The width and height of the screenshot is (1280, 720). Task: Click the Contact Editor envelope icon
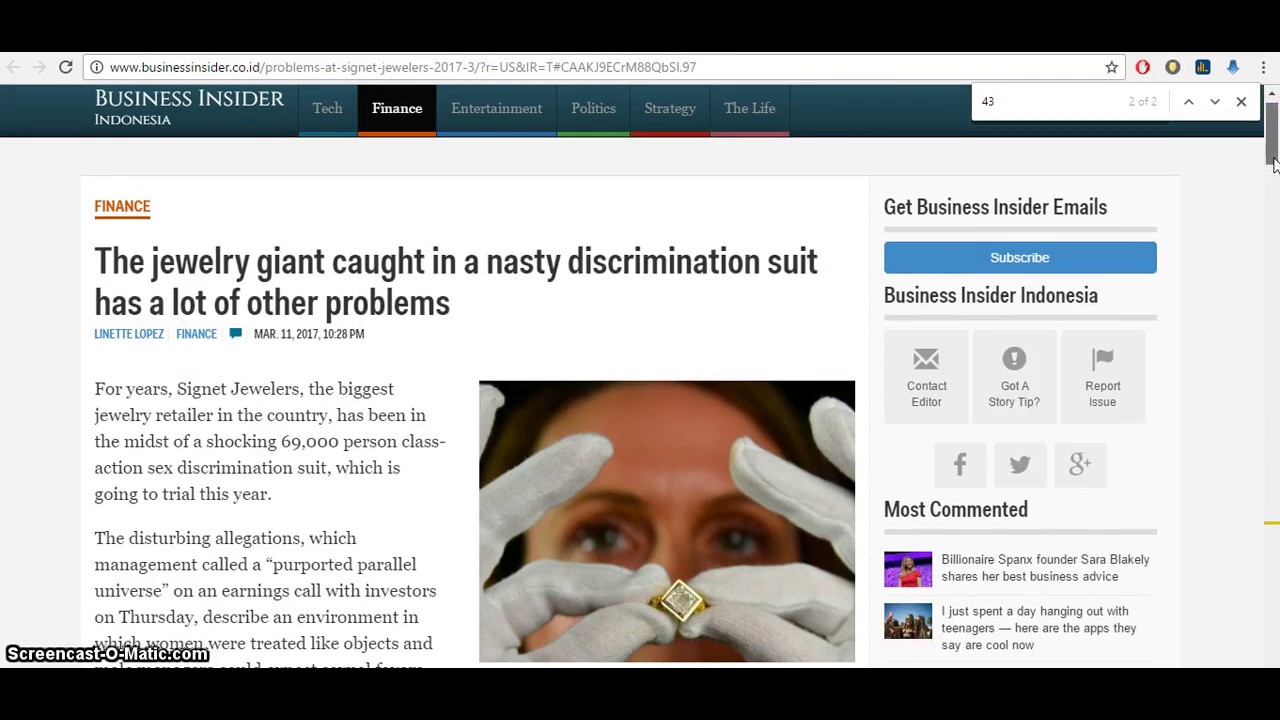pos(926,358)
